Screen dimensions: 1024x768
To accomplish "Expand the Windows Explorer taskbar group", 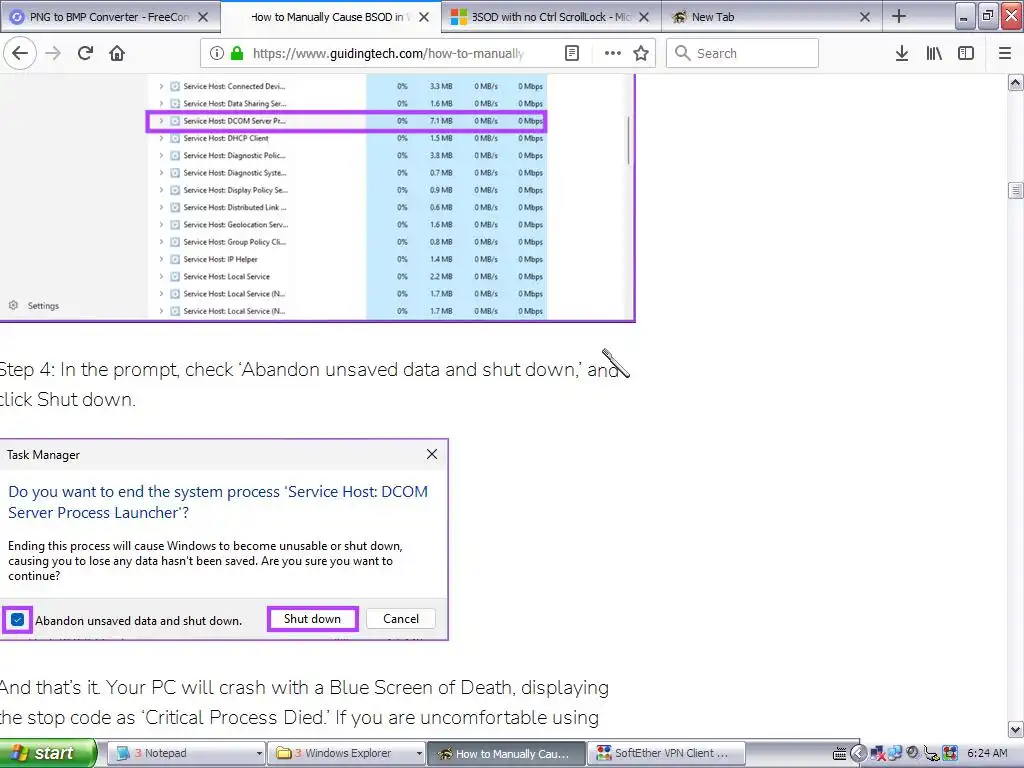I will pyautogui.click(x=345, y=753).
